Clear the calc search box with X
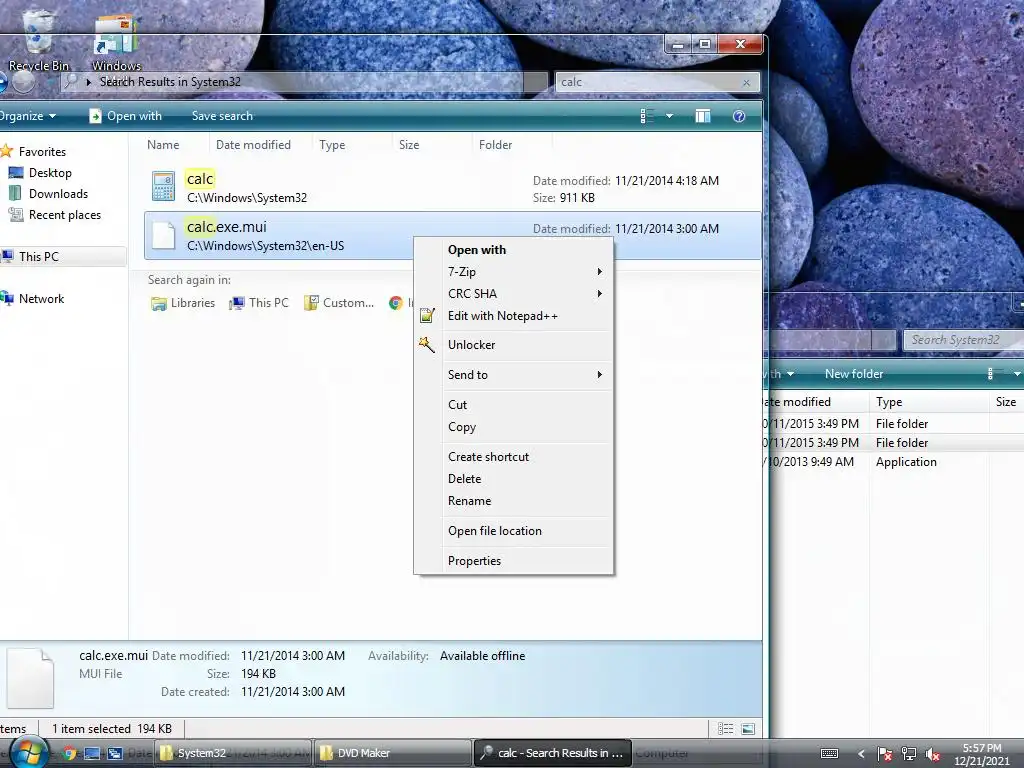The image size is (1024, 768). [x=746, y=82]
